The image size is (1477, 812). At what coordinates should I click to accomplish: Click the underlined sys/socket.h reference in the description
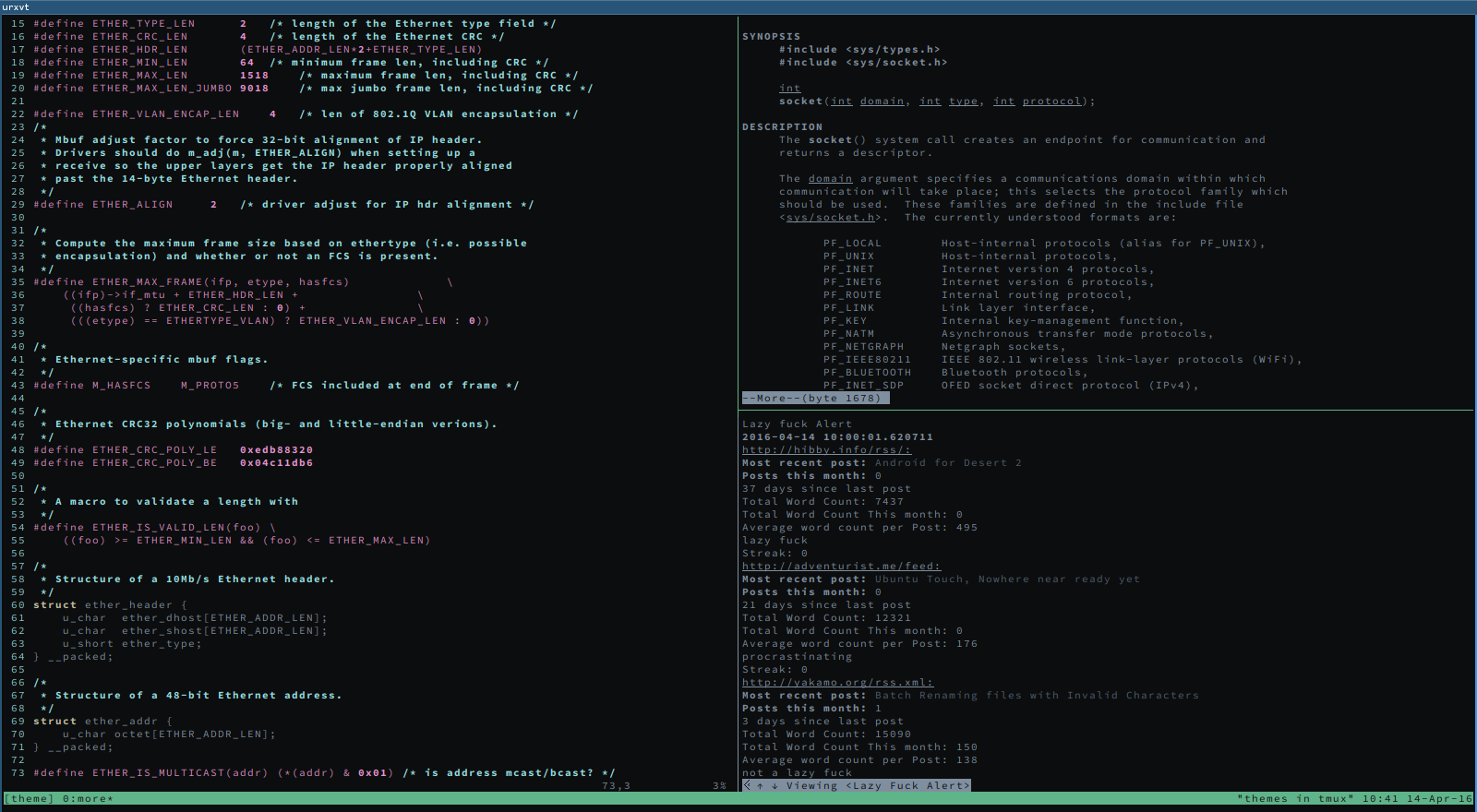point(830,218)
